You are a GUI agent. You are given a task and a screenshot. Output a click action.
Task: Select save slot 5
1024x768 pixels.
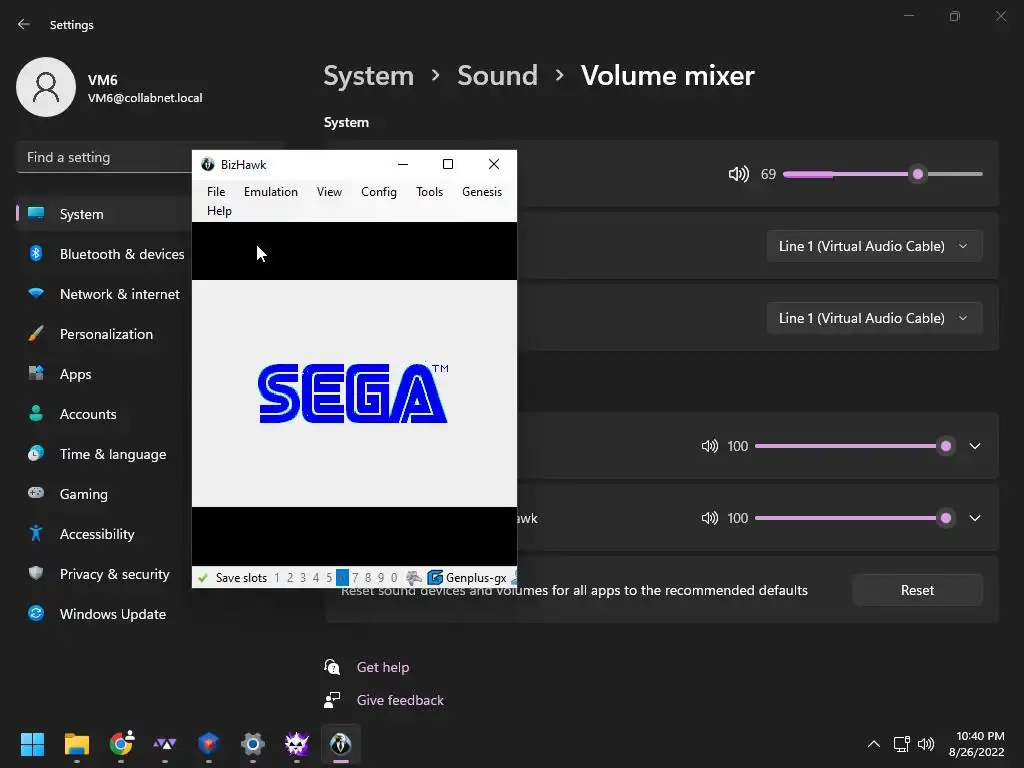point(329,578)
